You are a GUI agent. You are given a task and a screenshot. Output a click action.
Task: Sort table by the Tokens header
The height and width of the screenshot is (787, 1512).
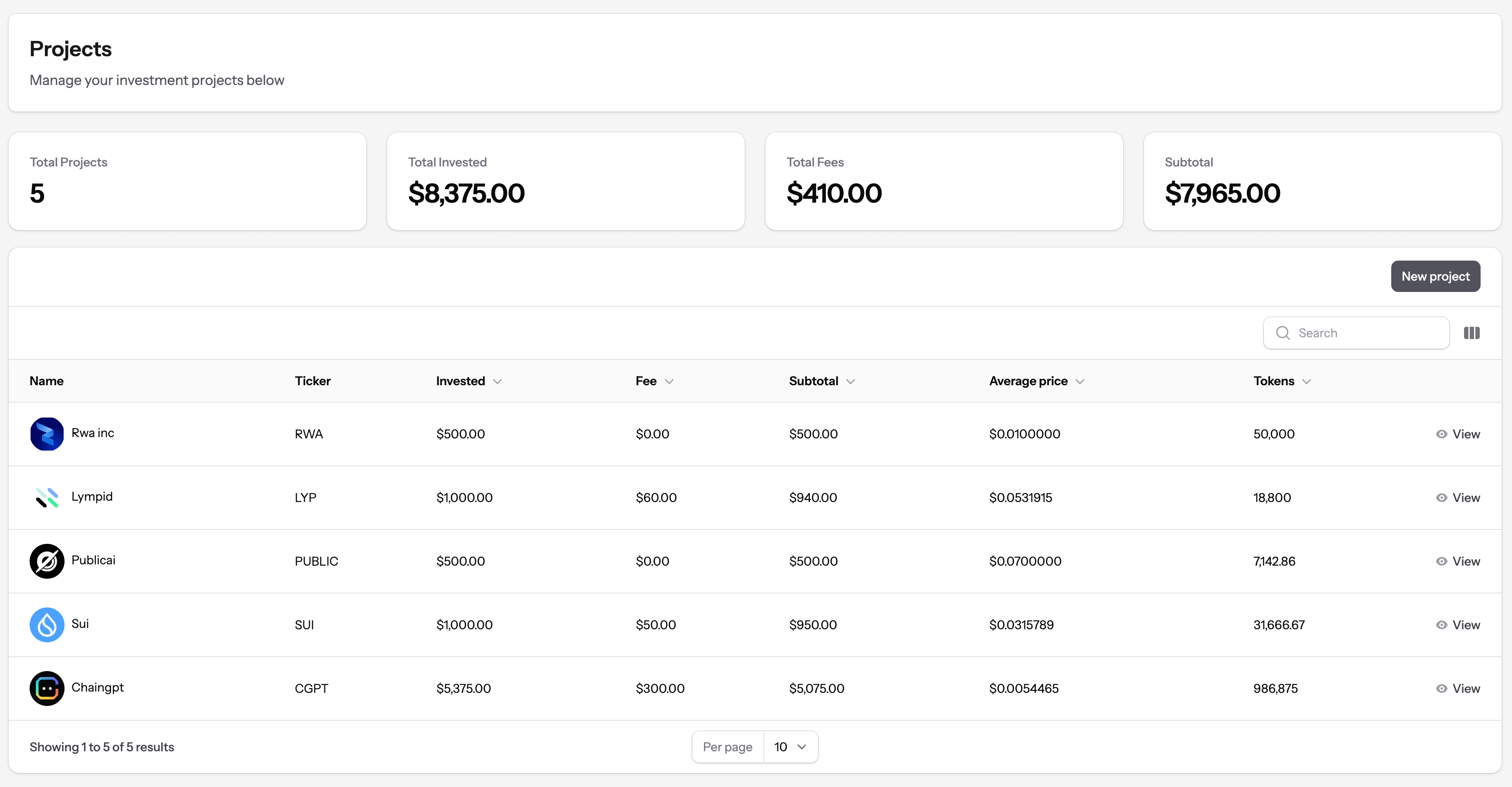[1281, 381]
